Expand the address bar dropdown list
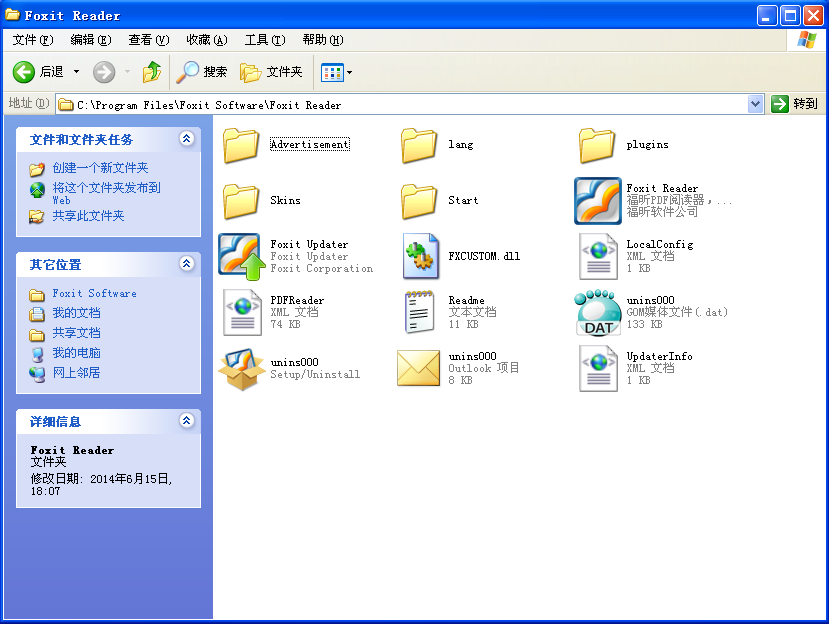Viewport: 829px width, 624px height. (755, 104)
